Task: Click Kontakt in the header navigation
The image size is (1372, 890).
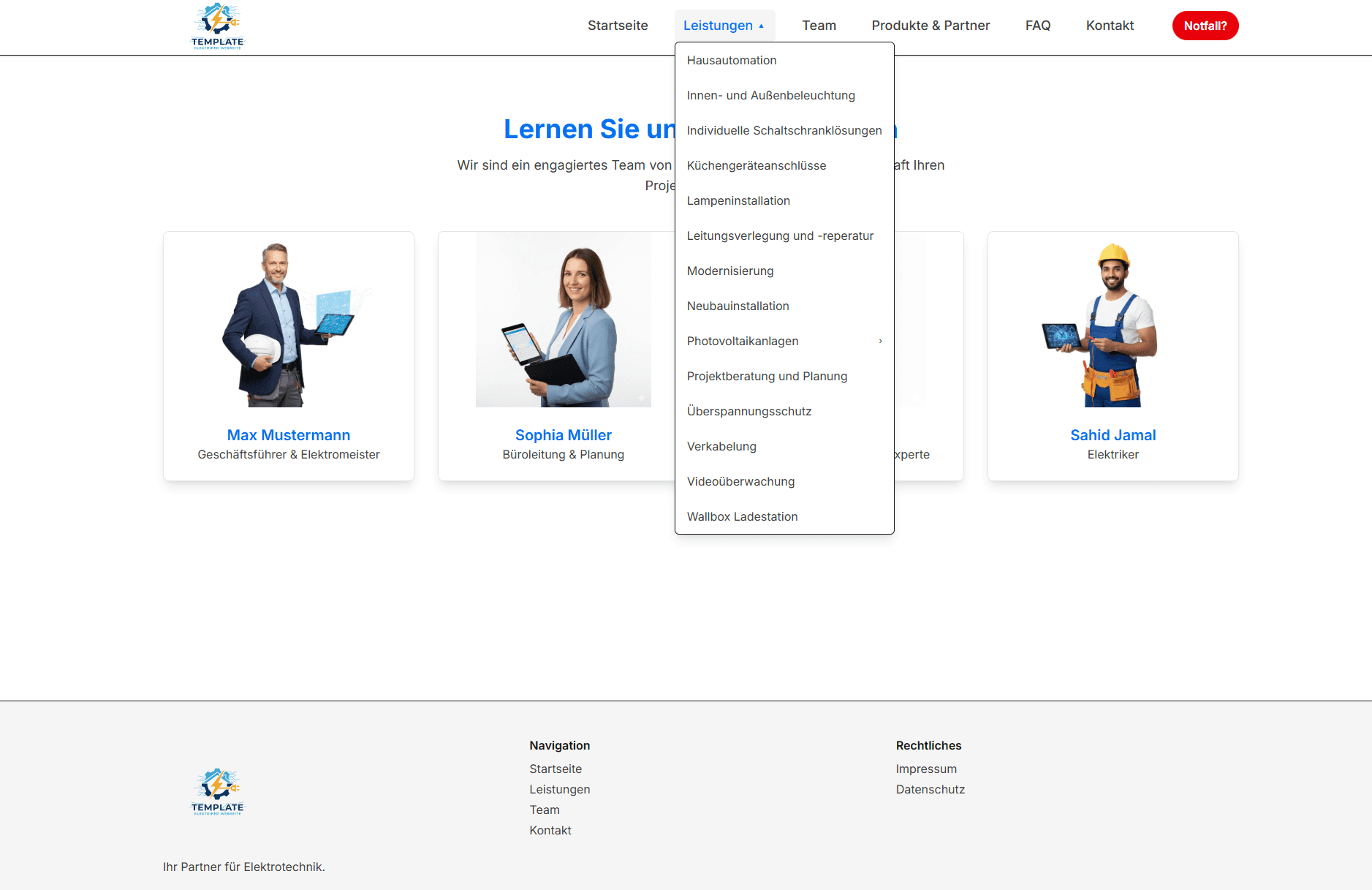Action: point(1109,26)
